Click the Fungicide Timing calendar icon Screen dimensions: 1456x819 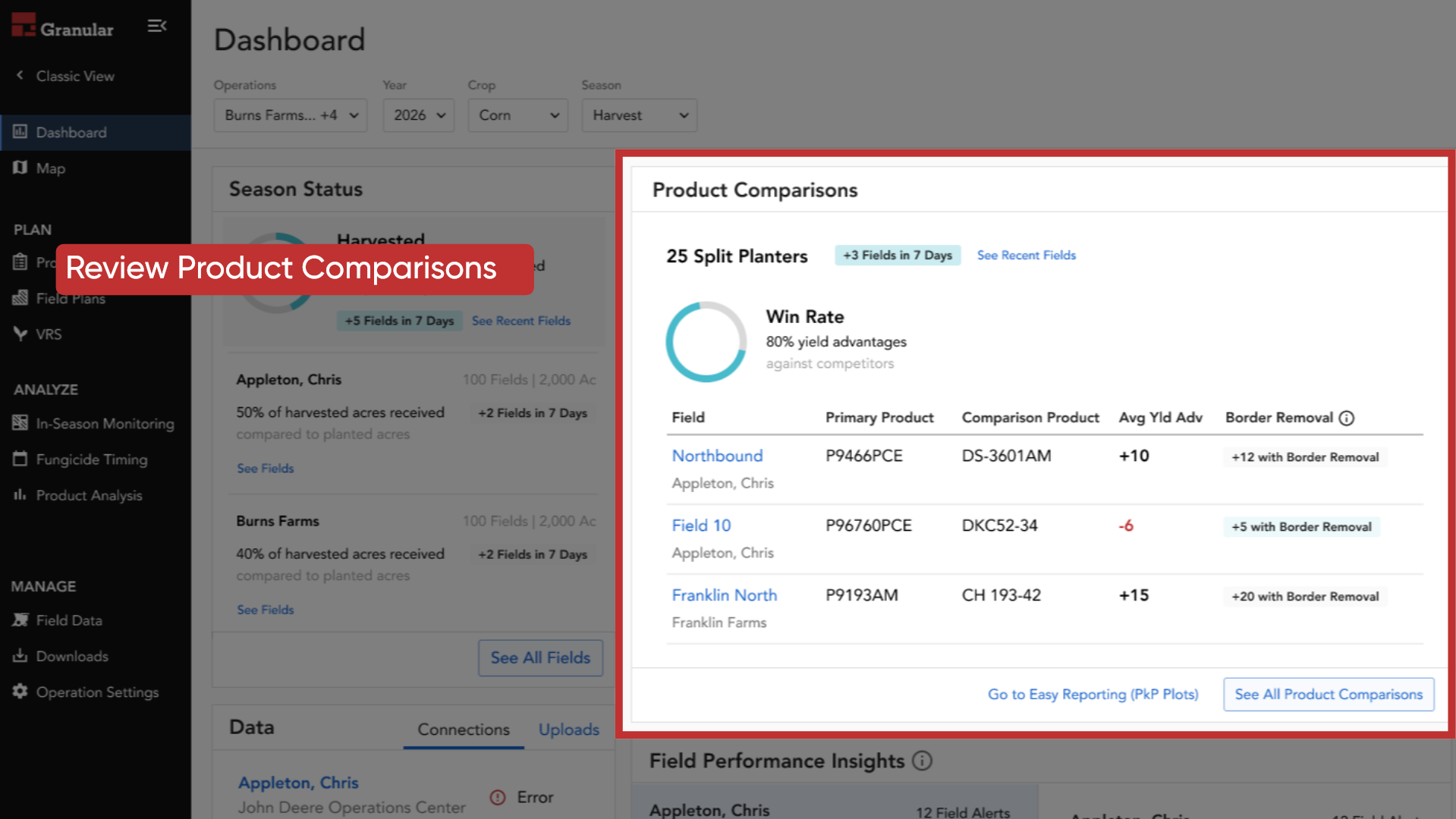tap(20, 459)
